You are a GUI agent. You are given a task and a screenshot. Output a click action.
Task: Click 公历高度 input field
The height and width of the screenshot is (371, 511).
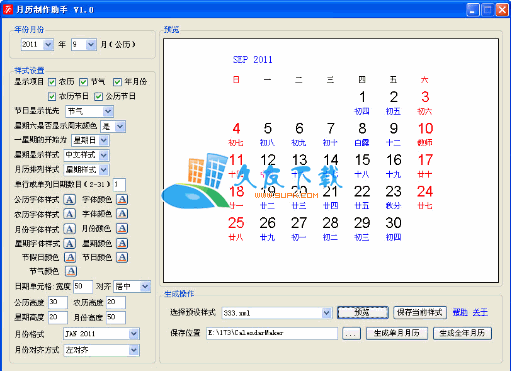click(x=58, y=302)
